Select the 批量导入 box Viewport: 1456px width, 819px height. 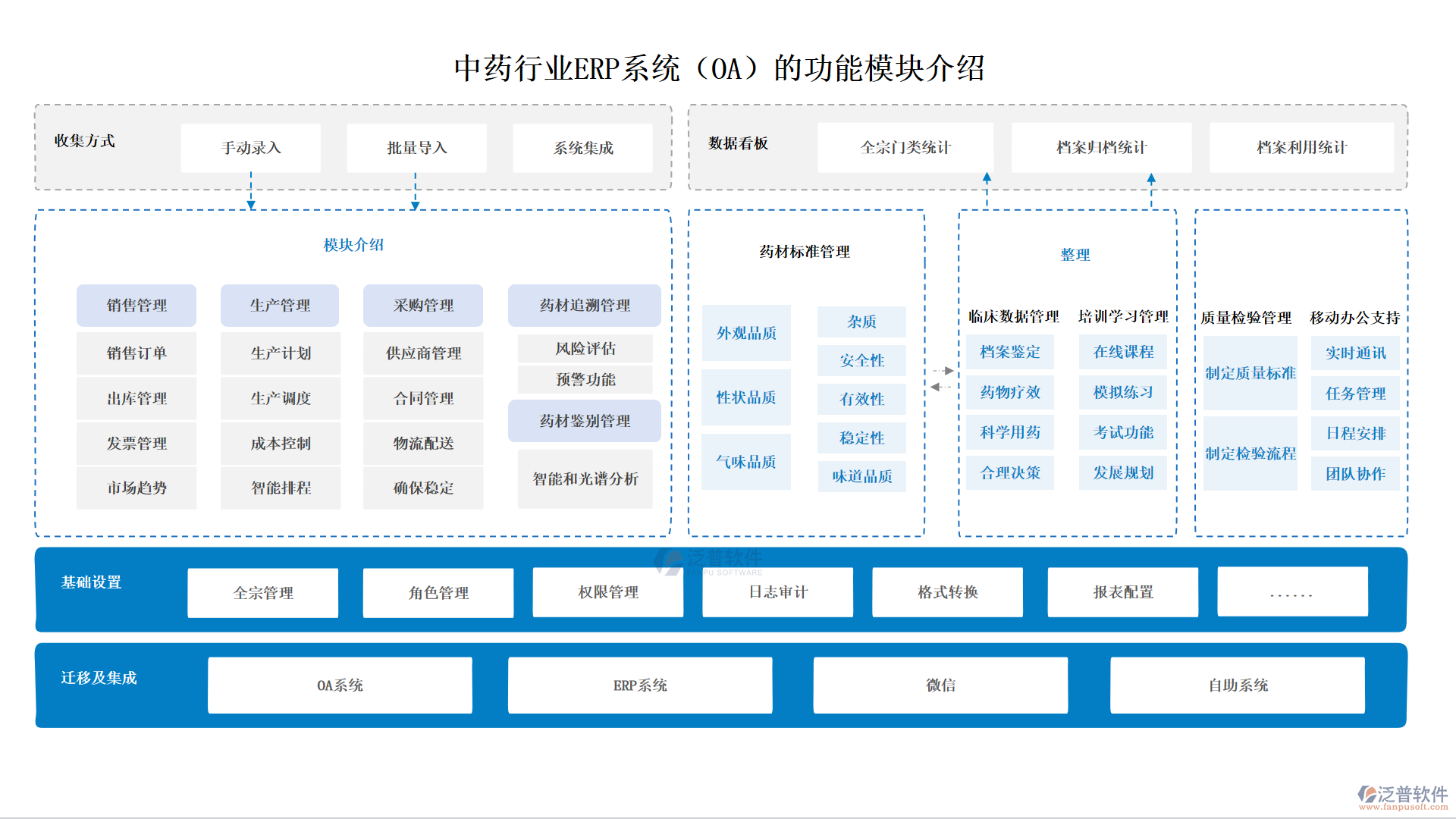[416, 148]
